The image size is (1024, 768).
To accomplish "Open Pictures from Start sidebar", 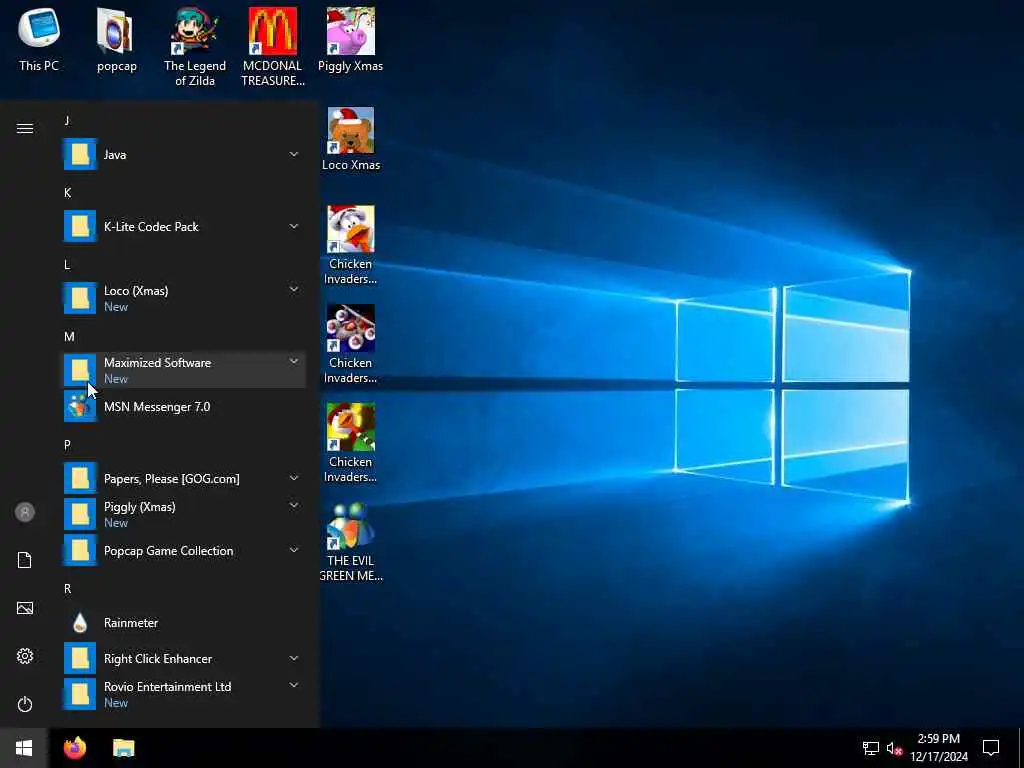I will (x=25, y=608).
